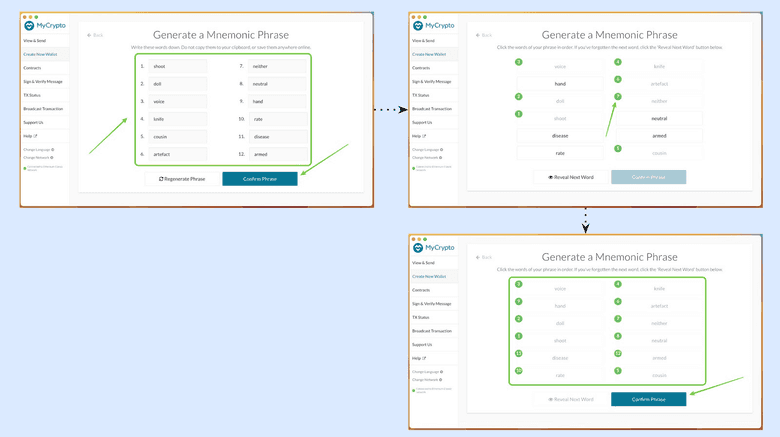Pick the unselected 'neutral' word tile

(659, 118)
